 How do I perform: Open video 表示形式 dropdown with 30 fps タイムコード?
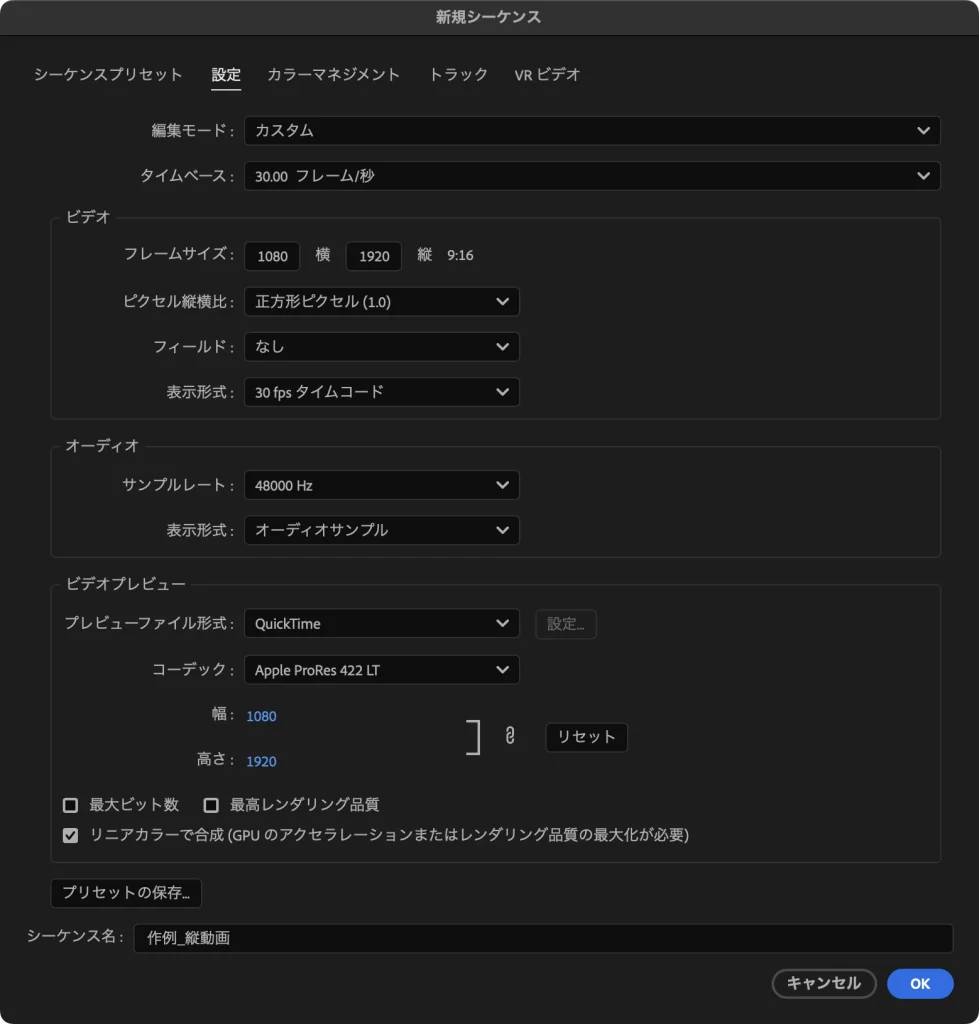pyautogui.click(x=382, y=392)
